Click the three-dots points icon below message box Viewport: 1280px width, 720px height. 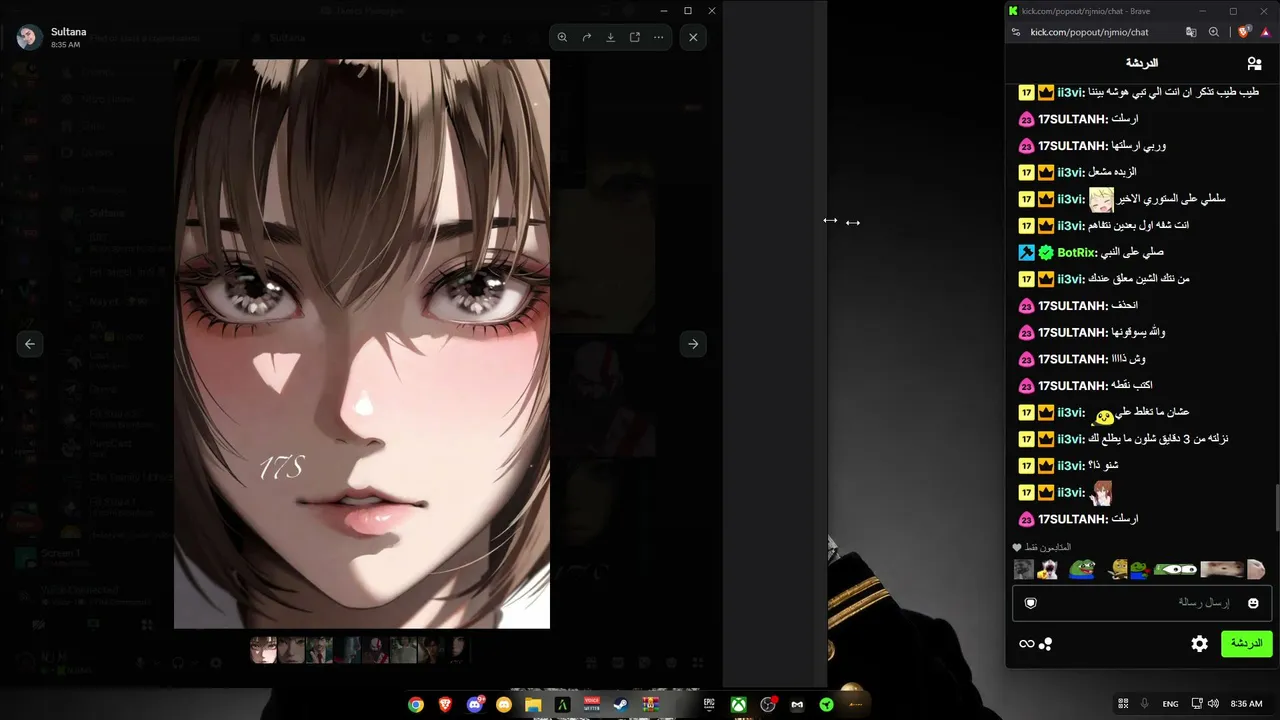[x=1045, y=644]
